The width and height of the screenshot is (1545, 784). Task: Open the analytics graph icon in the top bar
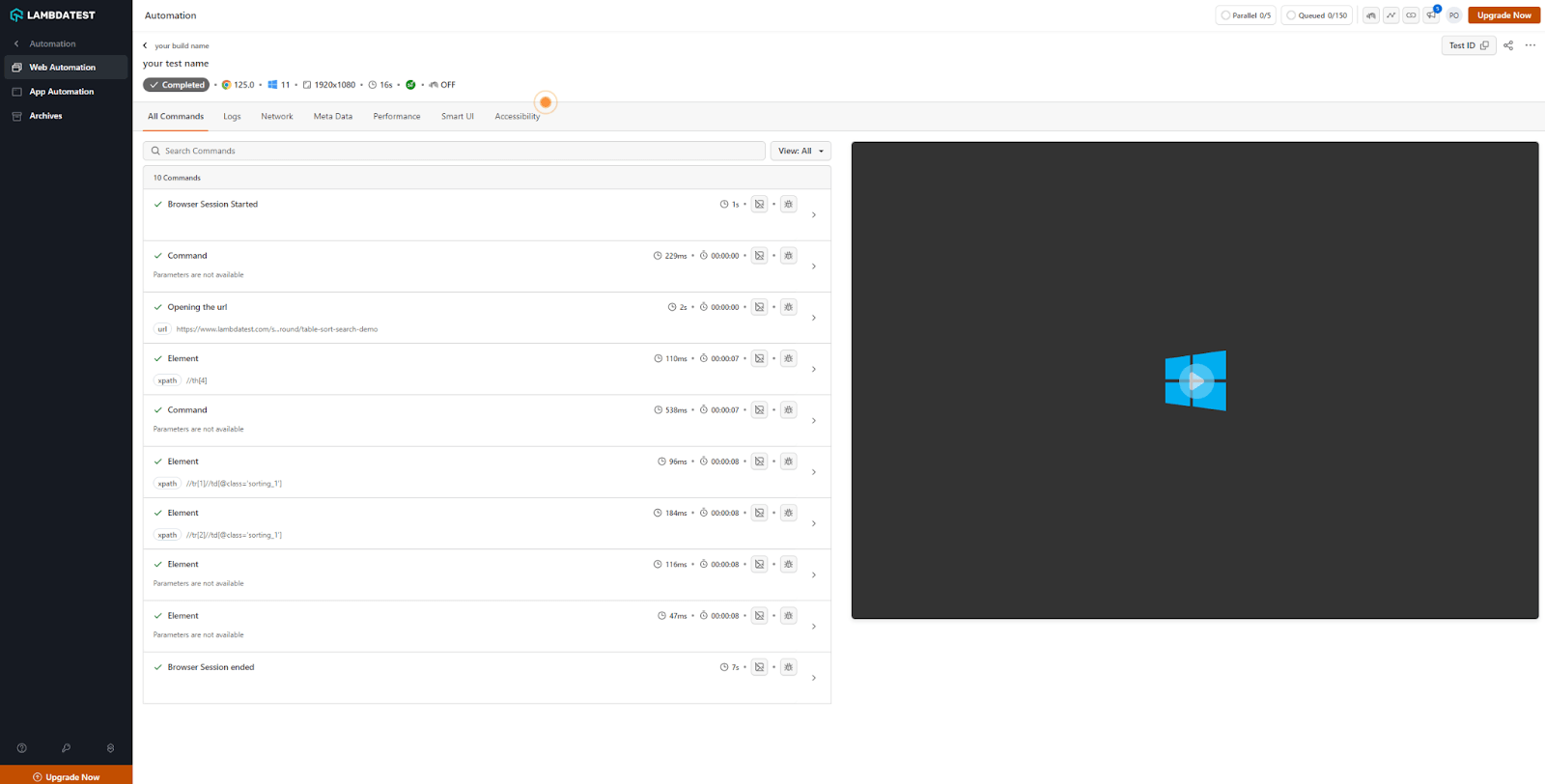point(1390,15)
